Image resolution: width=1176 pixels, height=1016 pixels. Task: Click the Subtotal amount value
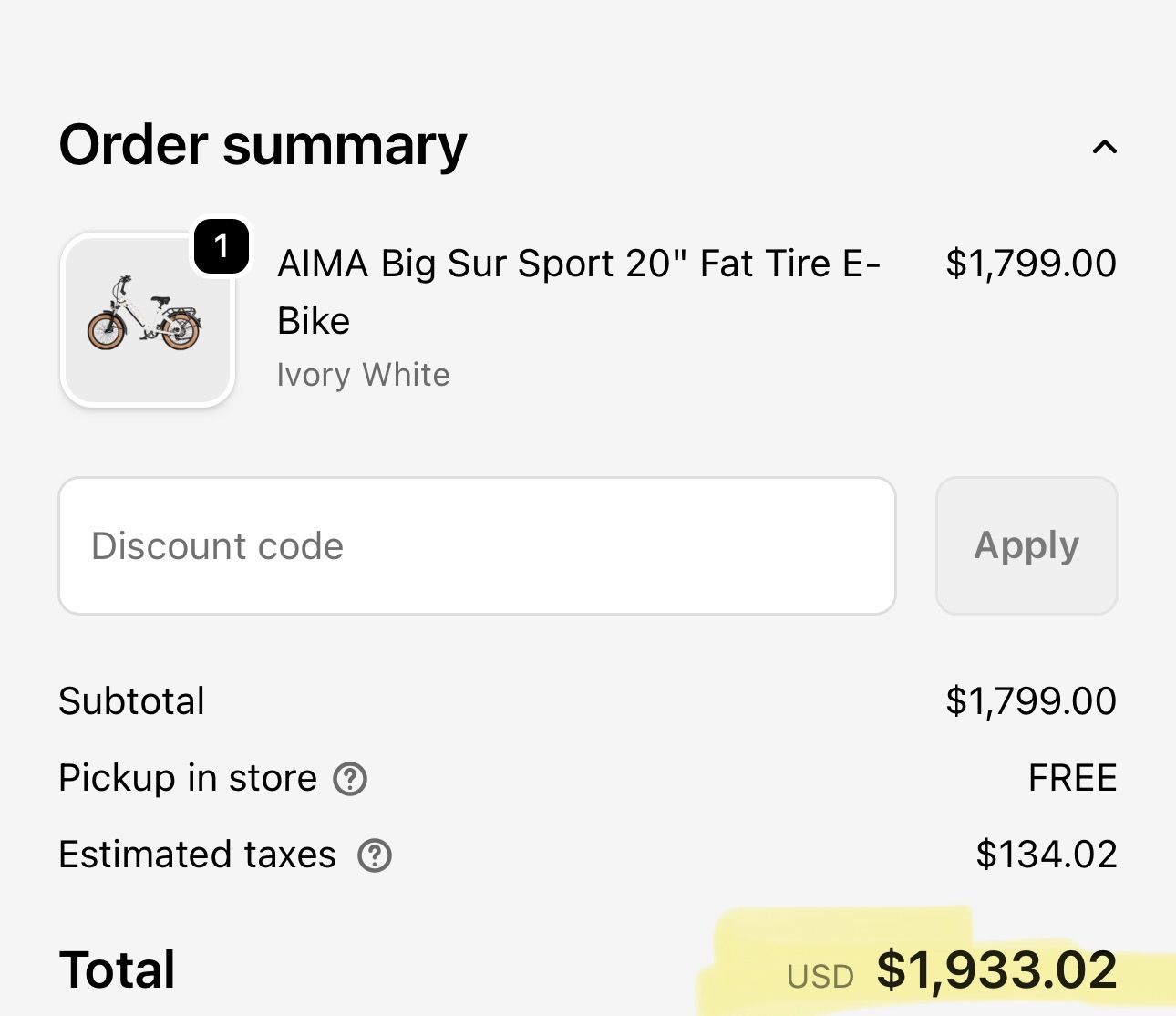(1030, 701)
